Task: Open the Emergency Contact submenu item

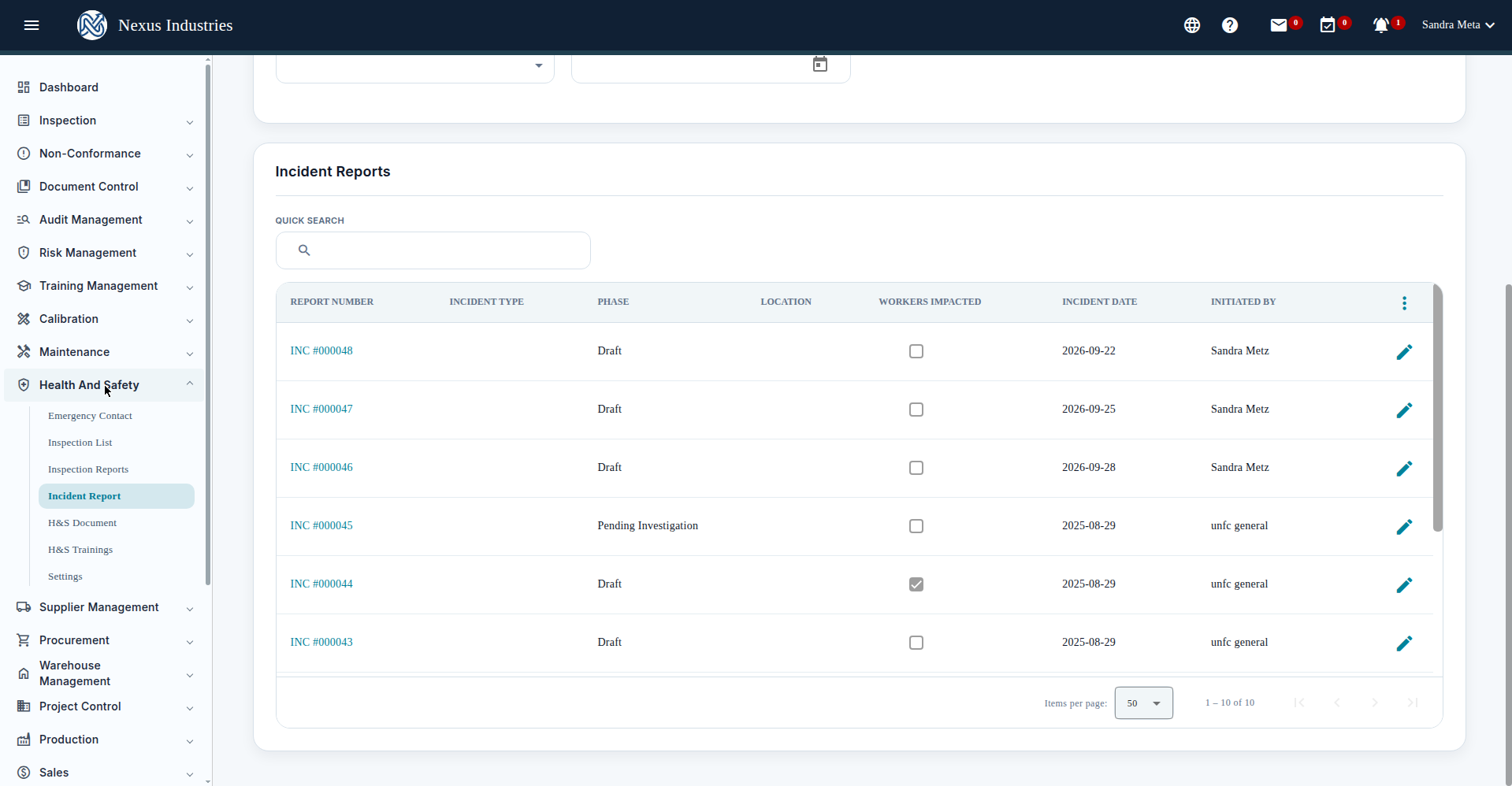Action: click(x=90, y=416)
